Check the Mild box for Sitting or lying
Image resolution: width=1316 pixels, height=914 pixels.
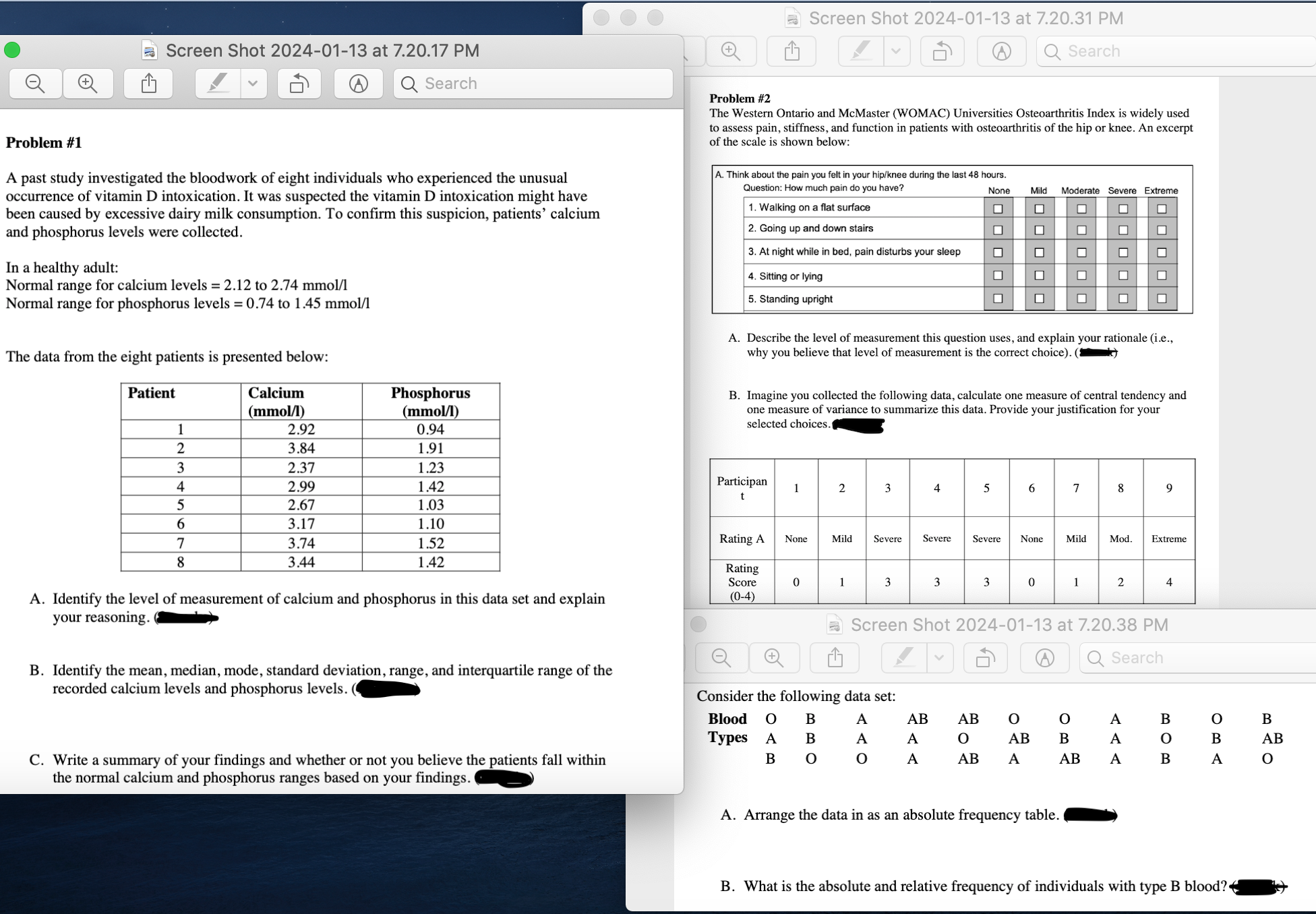point(1039,275)
